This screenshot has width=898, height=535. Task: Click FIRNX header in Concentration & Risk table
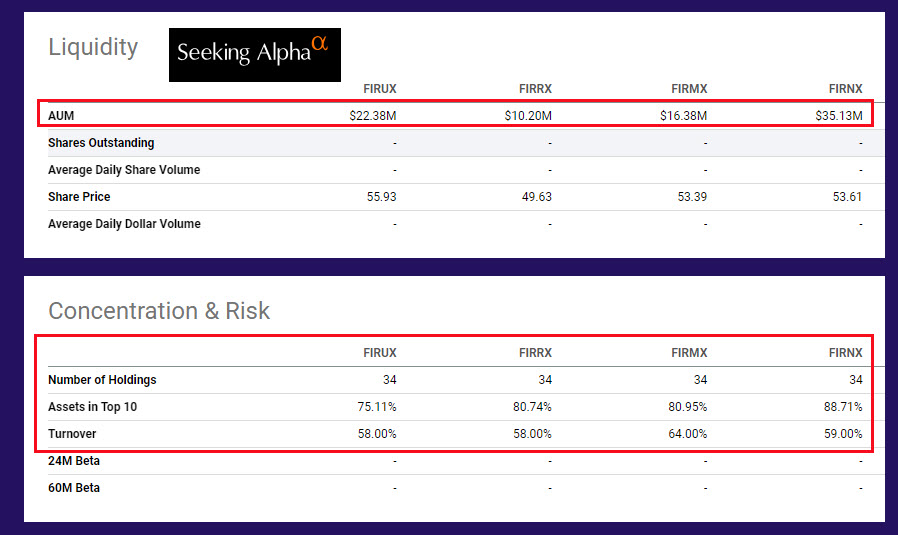tap(845, 353)
